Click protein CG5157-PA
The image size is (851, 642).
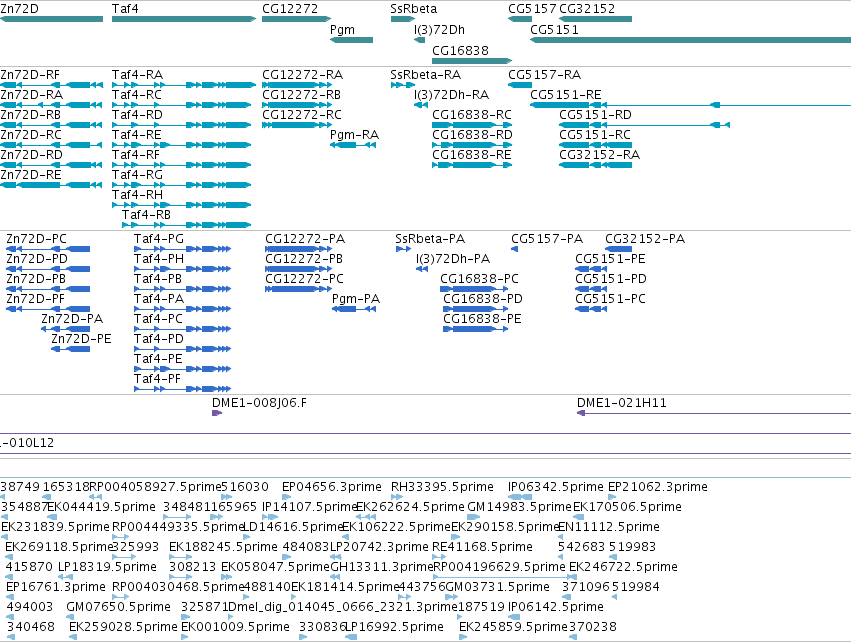coord(547,239)
